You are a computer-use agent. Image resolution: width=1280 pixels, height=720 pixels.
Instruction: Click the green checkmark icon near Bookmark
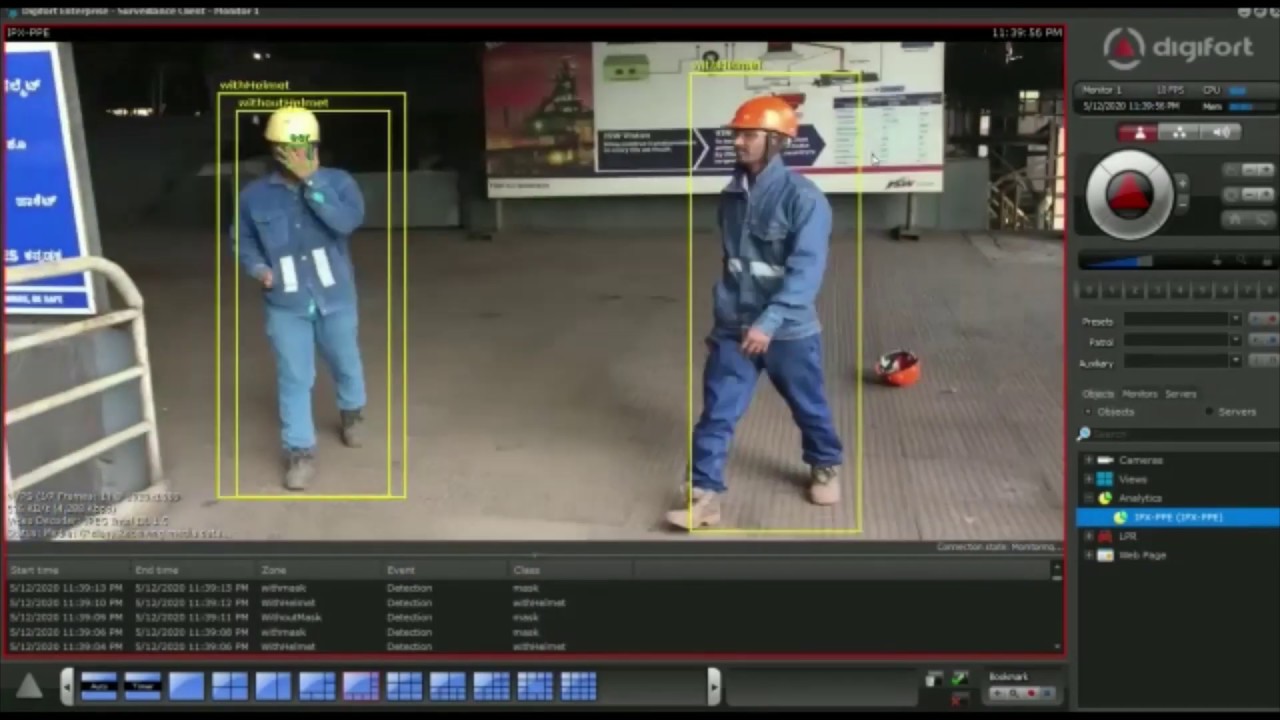(x=960, y=679)
